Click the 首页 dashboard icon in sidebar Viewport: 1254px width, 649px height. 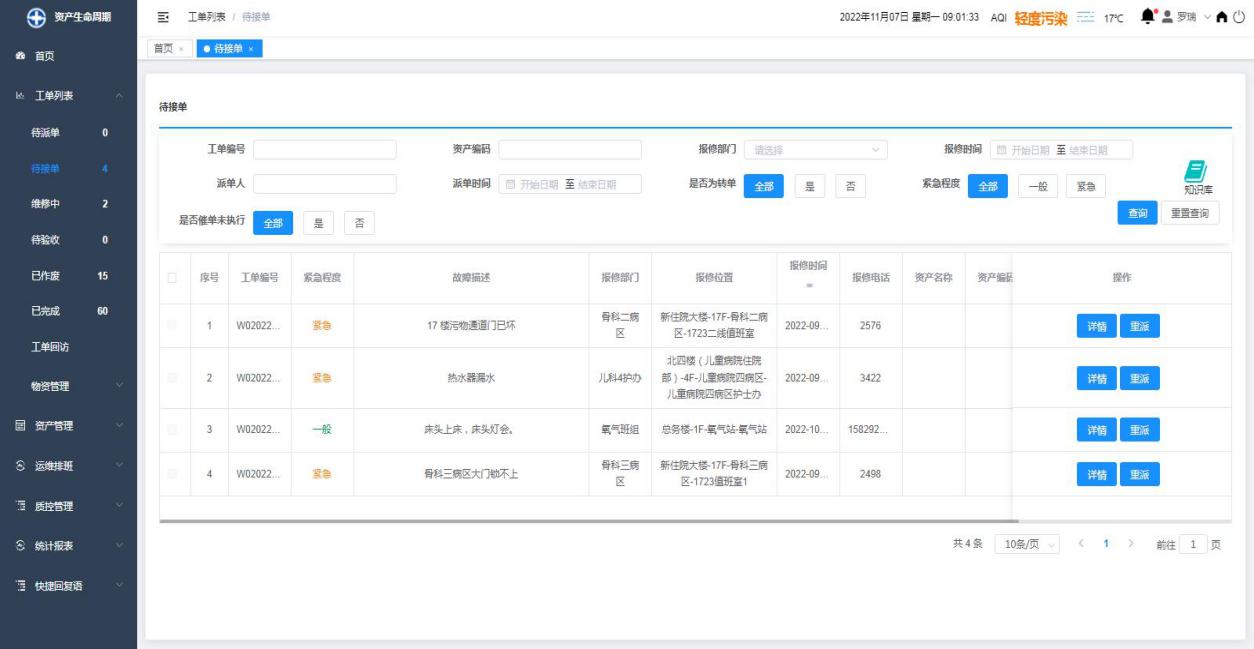[x=20, y=56]
